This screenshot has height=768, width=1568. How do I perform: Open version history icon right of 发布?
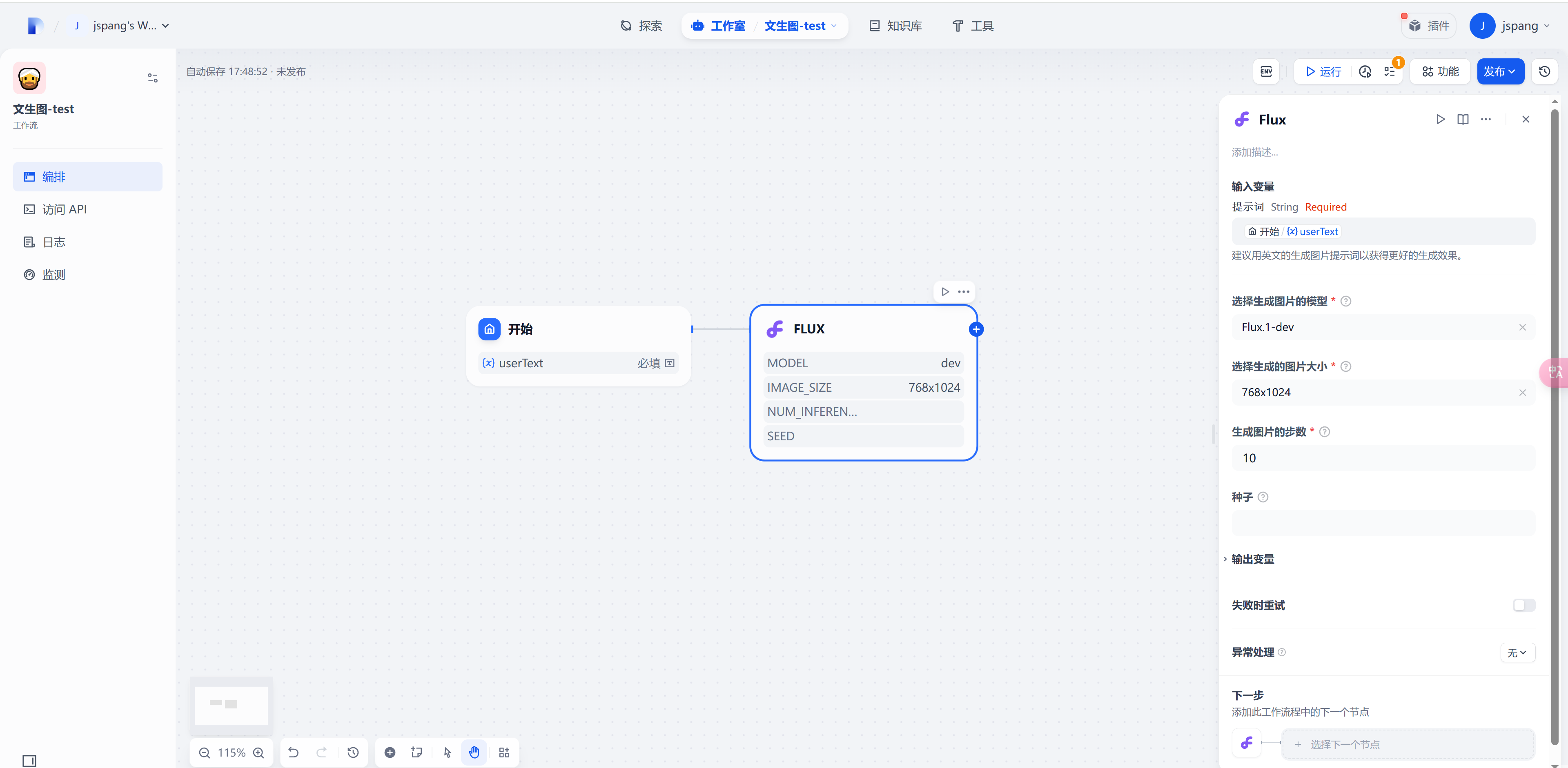tap(1544, 72)
